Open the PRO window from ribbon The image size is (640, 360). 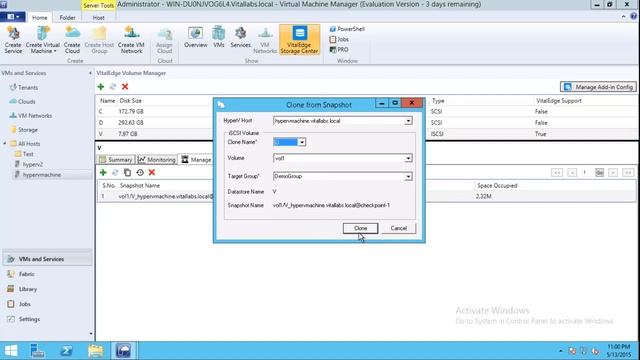pyautogui.click(x=339, y=49)
